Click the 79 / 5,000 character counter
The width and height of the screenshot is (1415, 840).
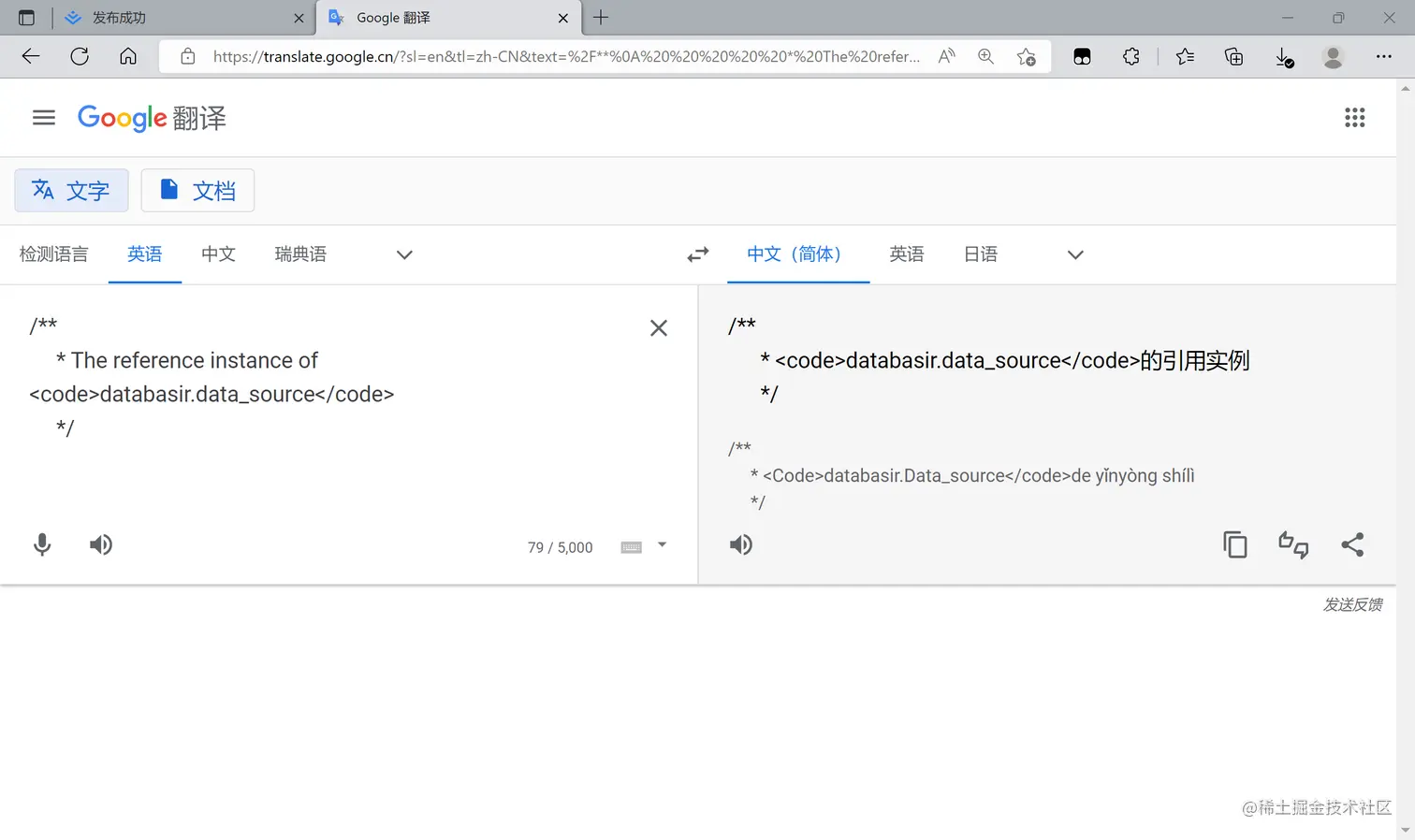tap(560, 547)
